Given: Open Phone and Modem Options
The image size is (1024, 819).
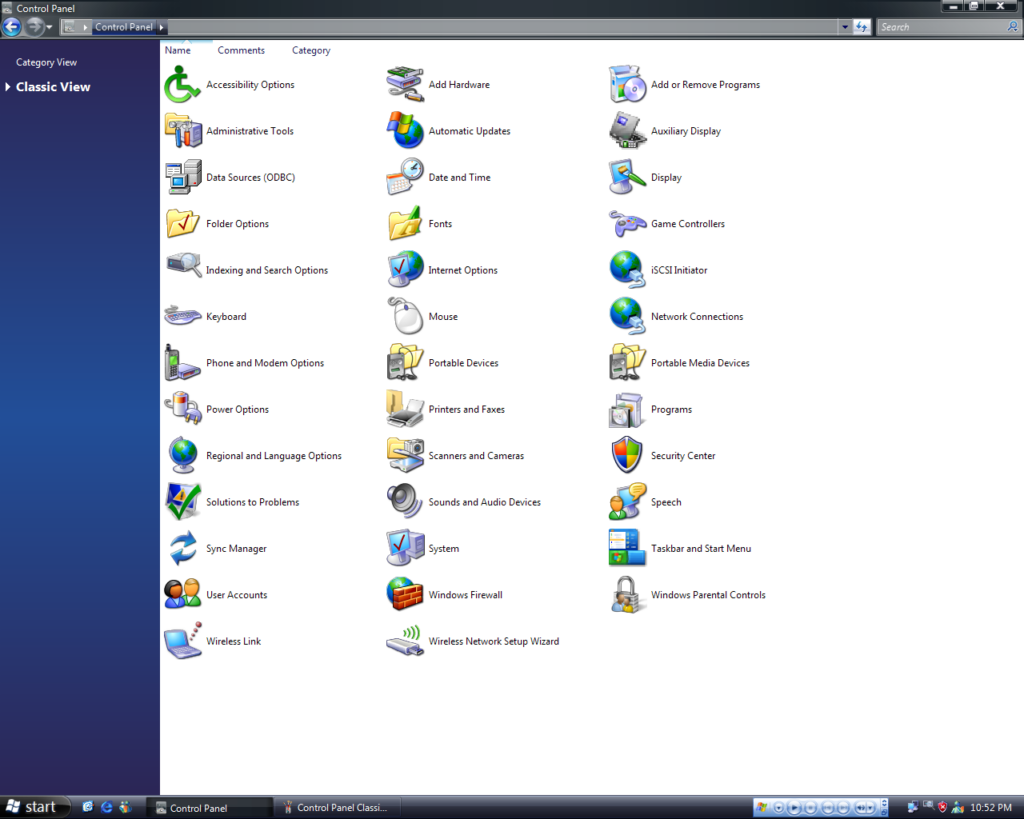Looking at the screenshot, I should [x=244, y=362].
